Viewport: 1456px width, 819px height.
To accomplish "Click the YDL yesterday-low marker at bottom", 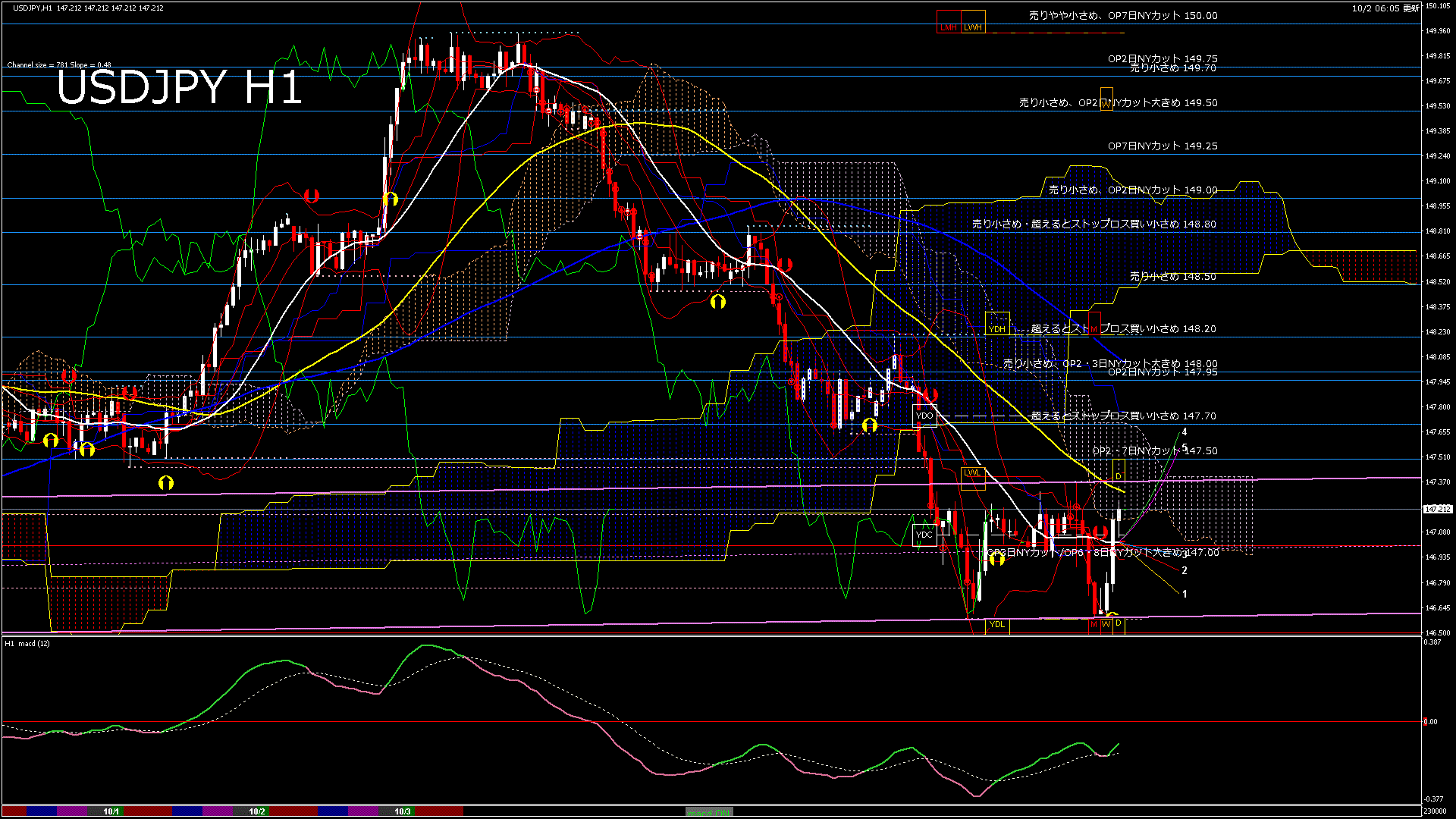I will 996,625.
